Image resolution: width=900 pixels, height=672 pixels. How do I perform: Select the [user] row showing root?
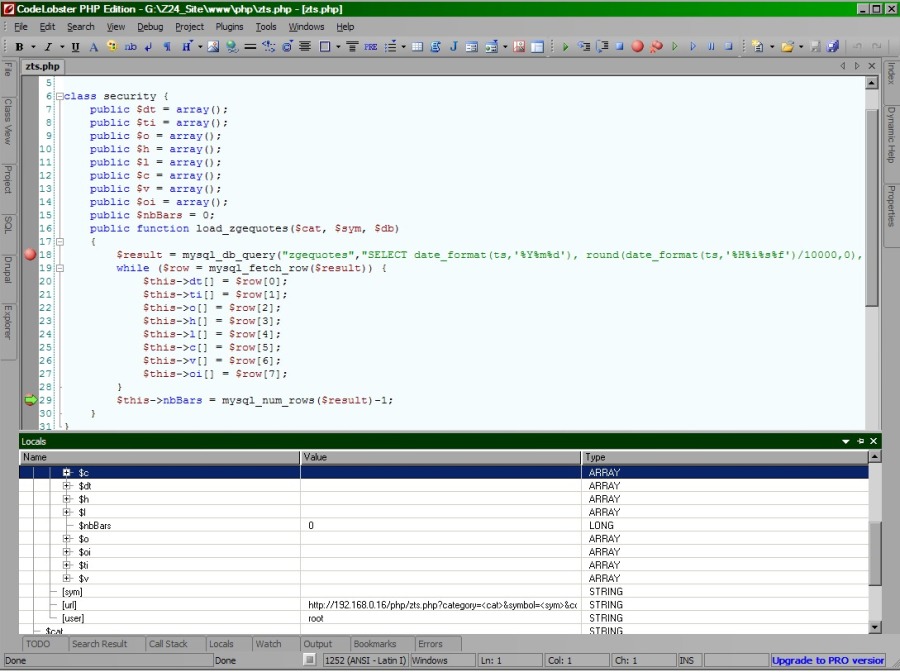pyautogui.click(x=444, y=618)
